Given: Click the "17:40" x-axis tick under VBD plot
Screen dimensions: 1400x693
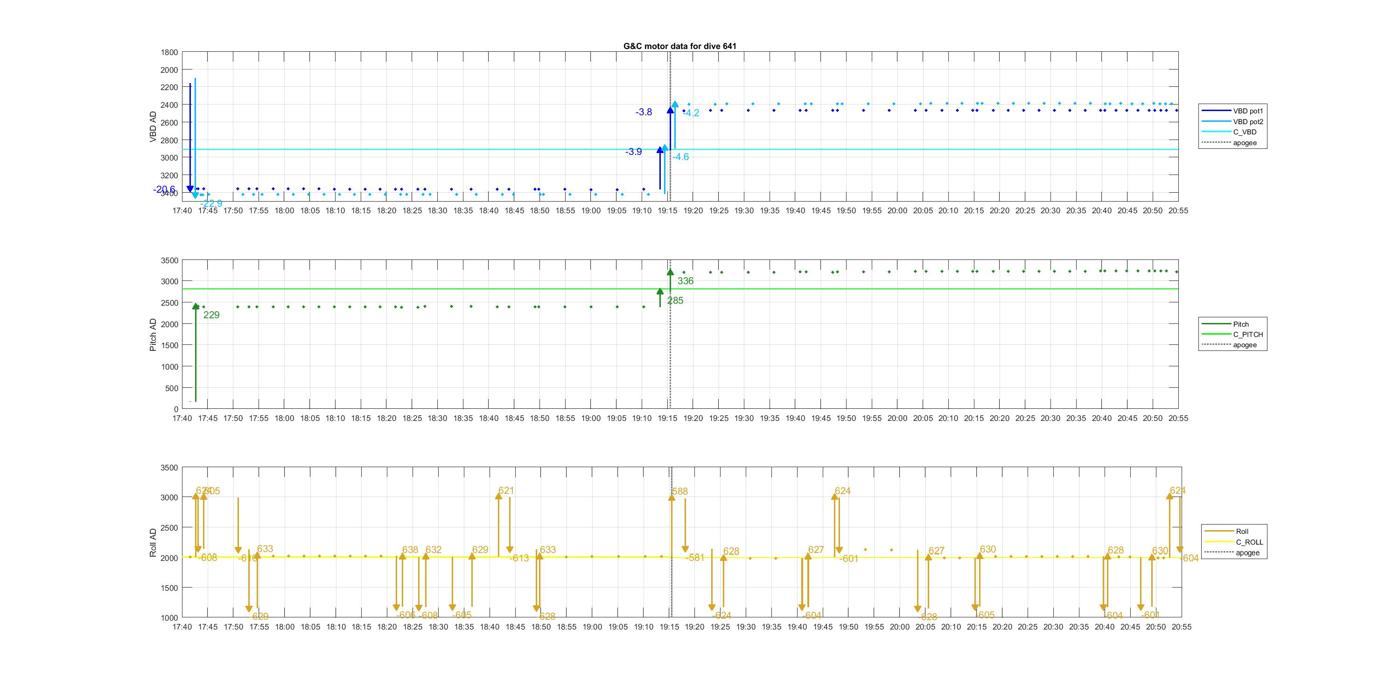Looking at the screenshot, I should tap(182, 211).
